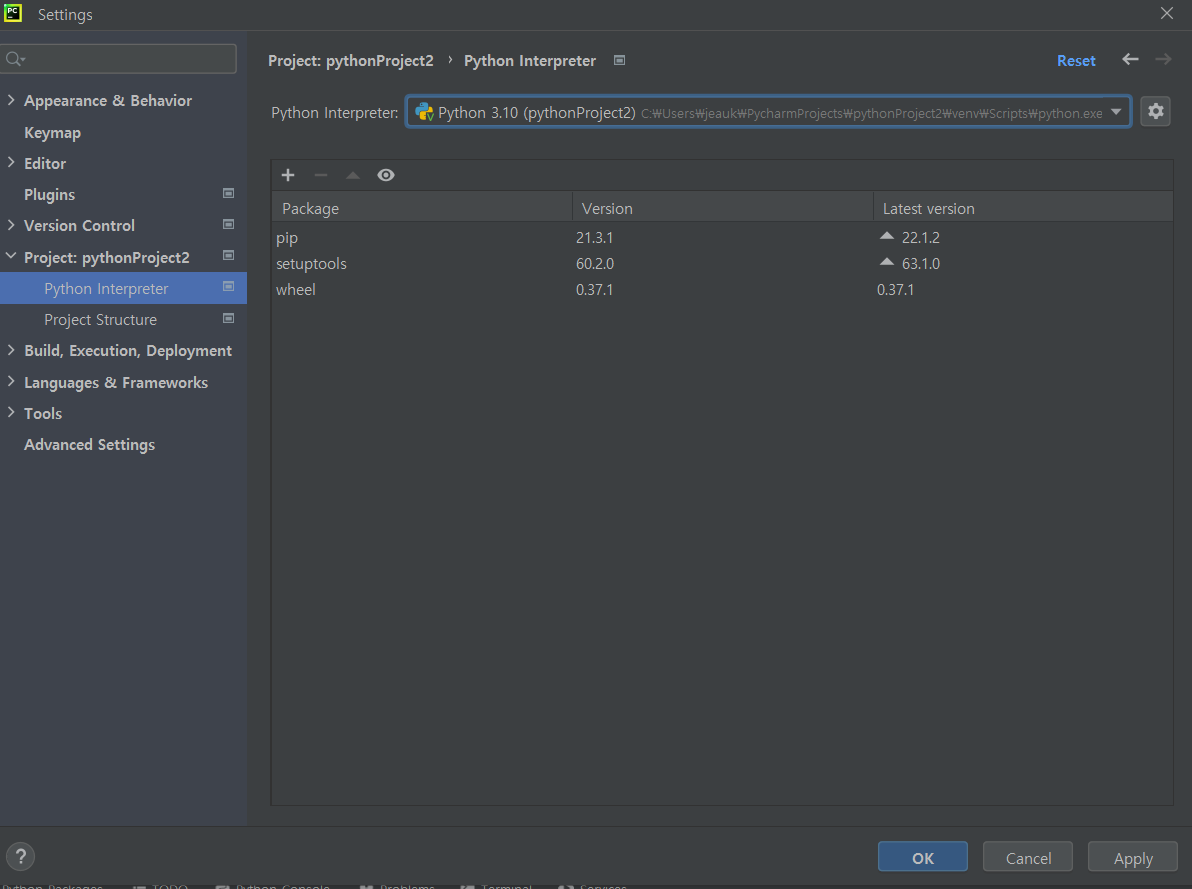Open Plugins settings
This screenshot has width=1192, height=889.
coord(49,195)
